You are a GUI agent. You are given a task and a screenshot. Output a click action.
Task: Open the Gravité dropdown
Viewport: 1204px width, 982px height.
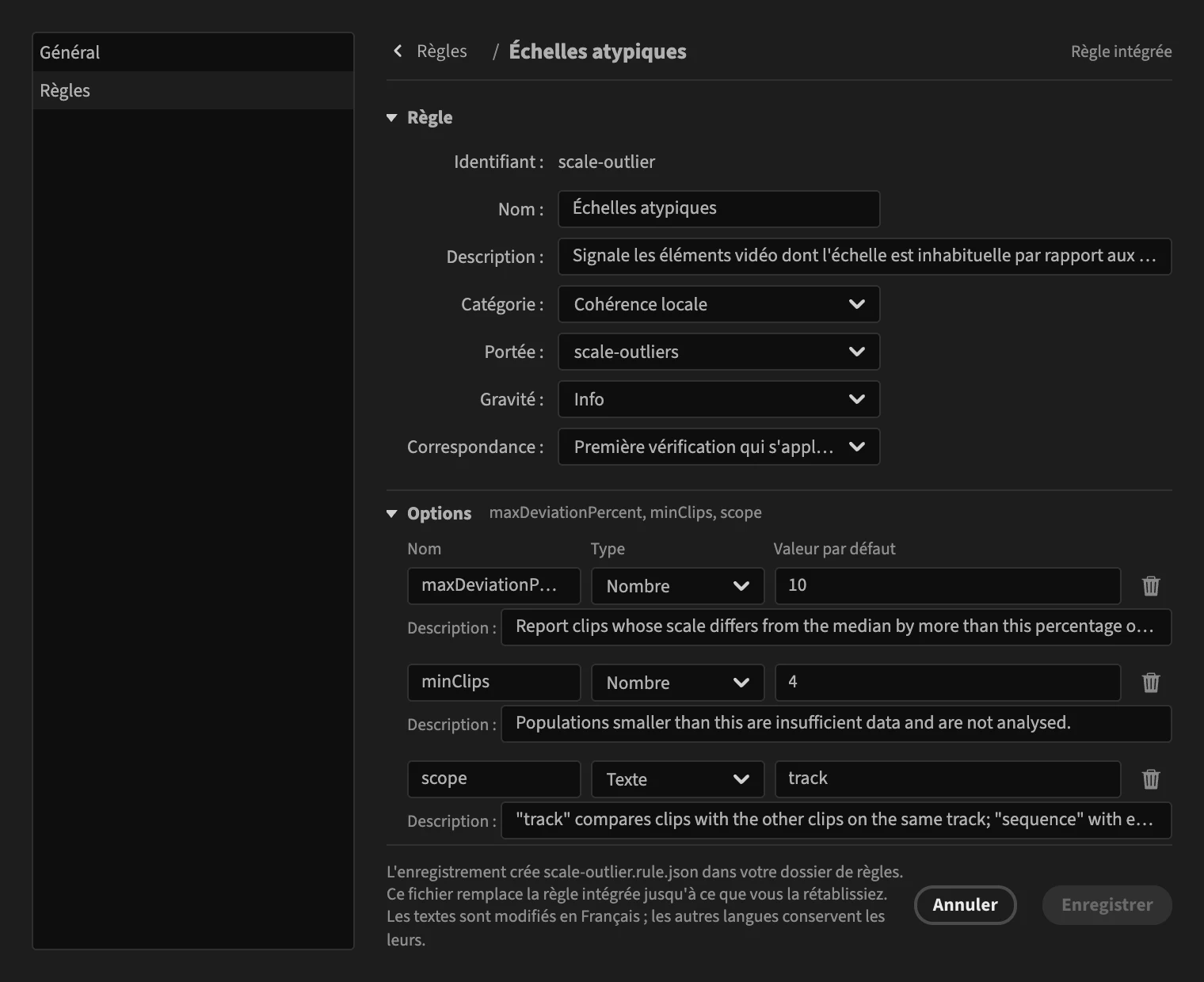(718, 399)
